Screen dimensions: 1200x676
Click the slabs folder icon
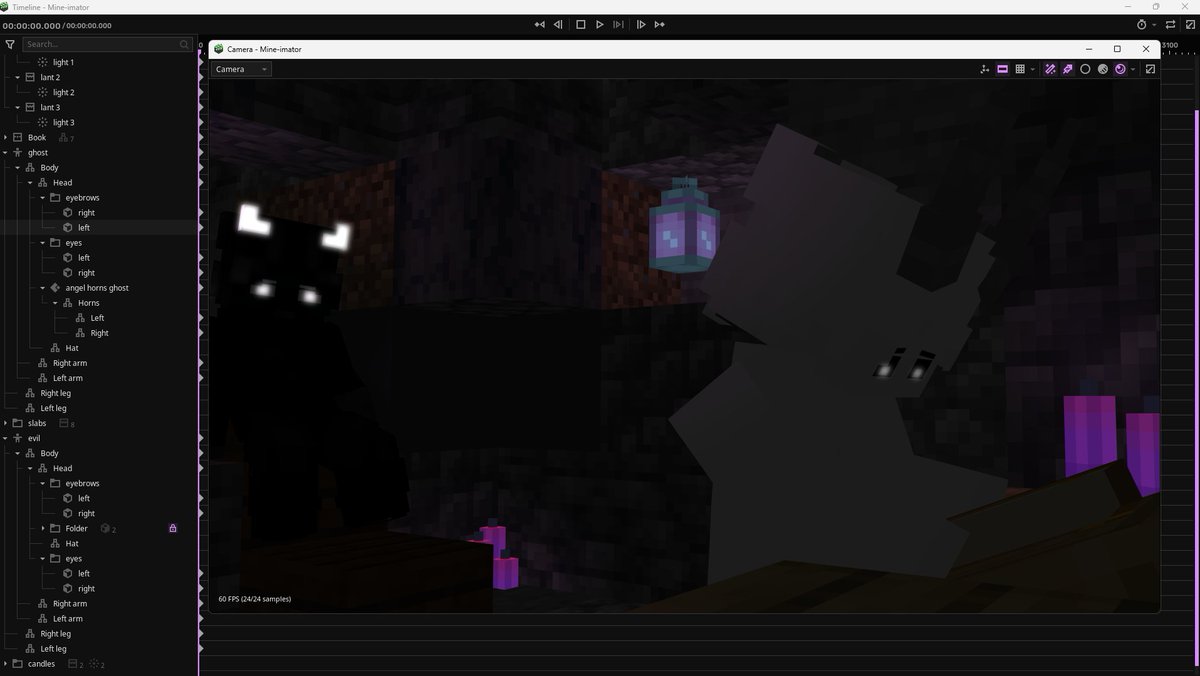18,423
